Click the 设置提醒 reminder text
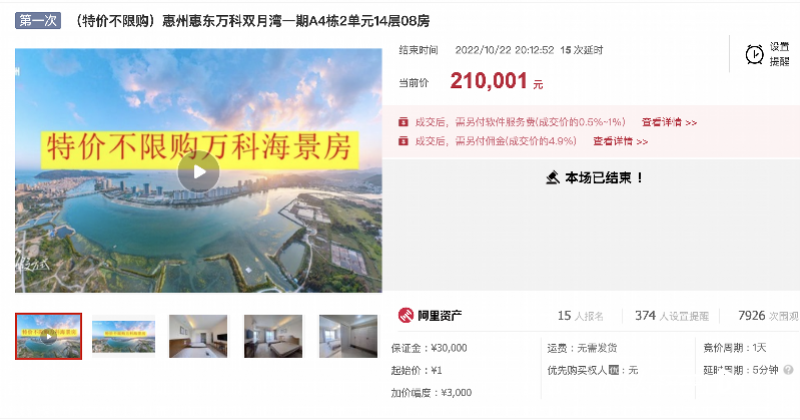800x420 pixels. tap(779, 54)
